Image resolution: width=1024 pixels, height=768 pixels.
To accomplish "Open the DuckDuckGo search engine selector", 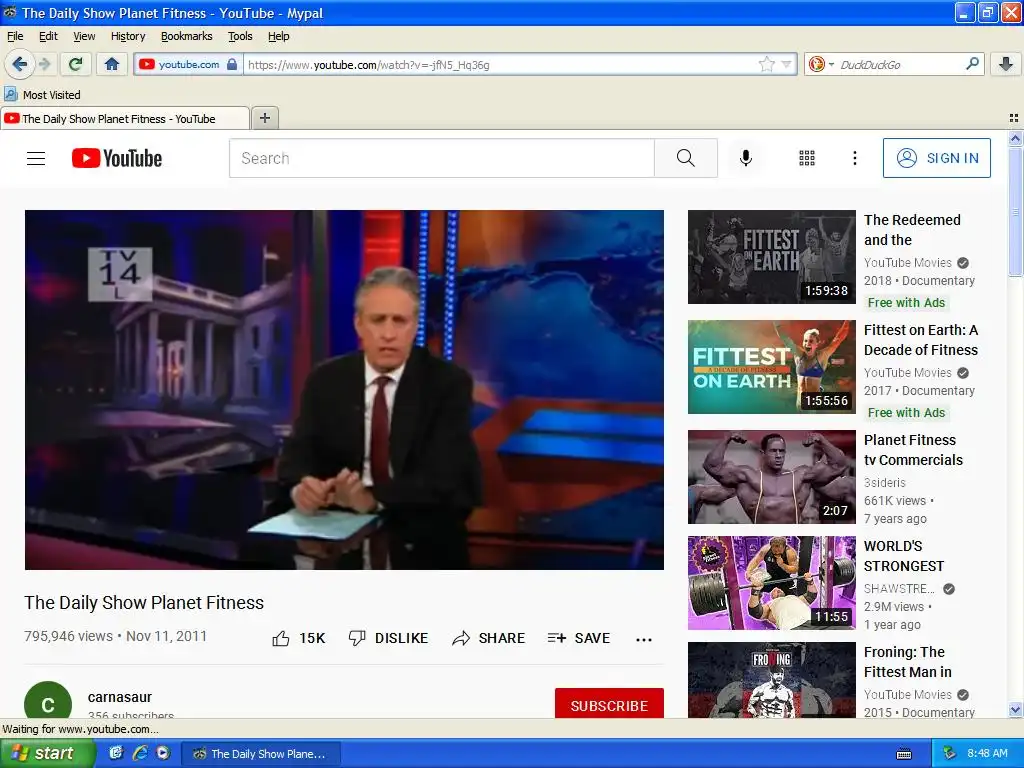I will pyautogui.click(x=820, y=64).
